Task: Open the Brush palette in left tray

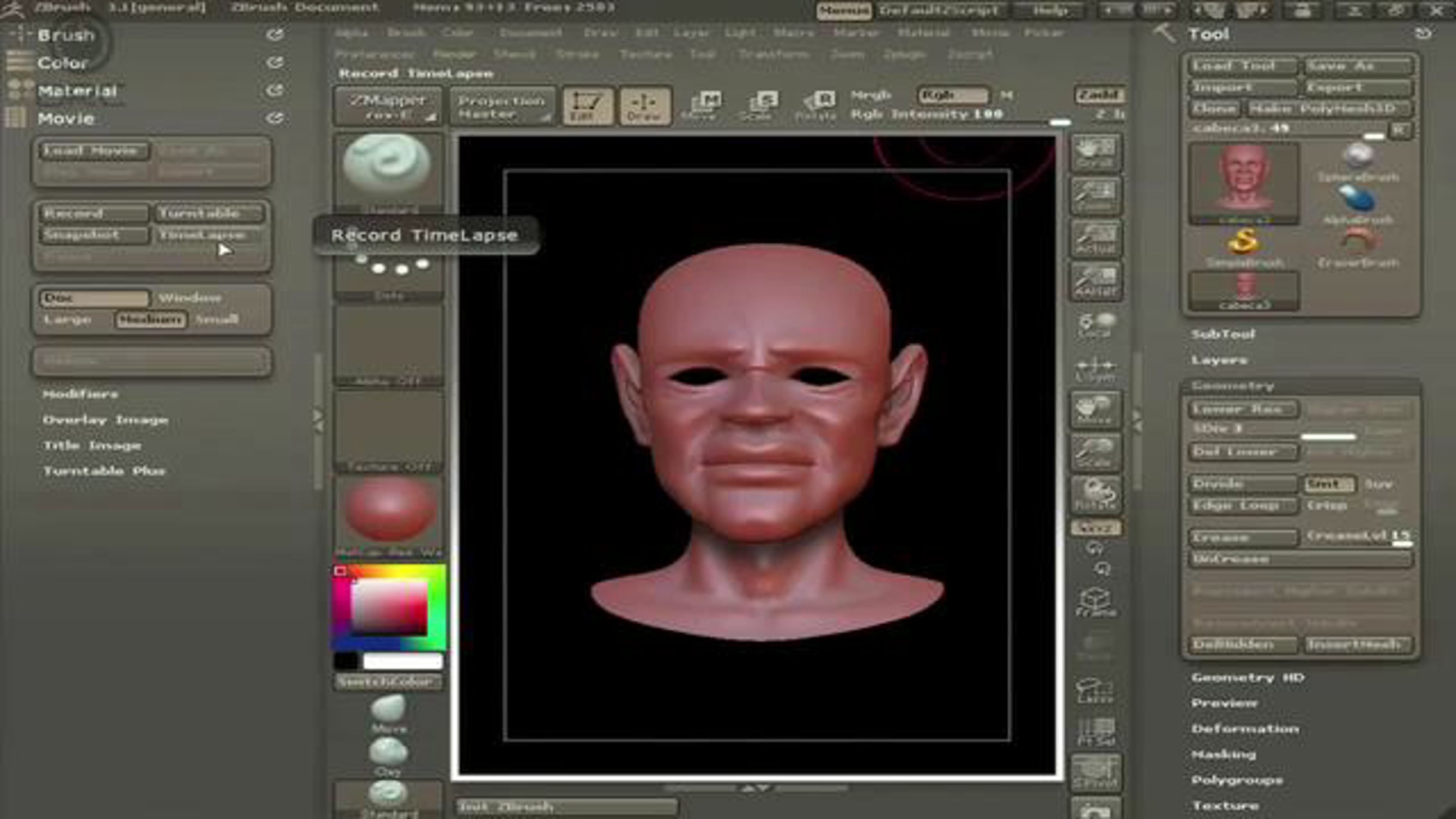Action: [x=66, y=35]
